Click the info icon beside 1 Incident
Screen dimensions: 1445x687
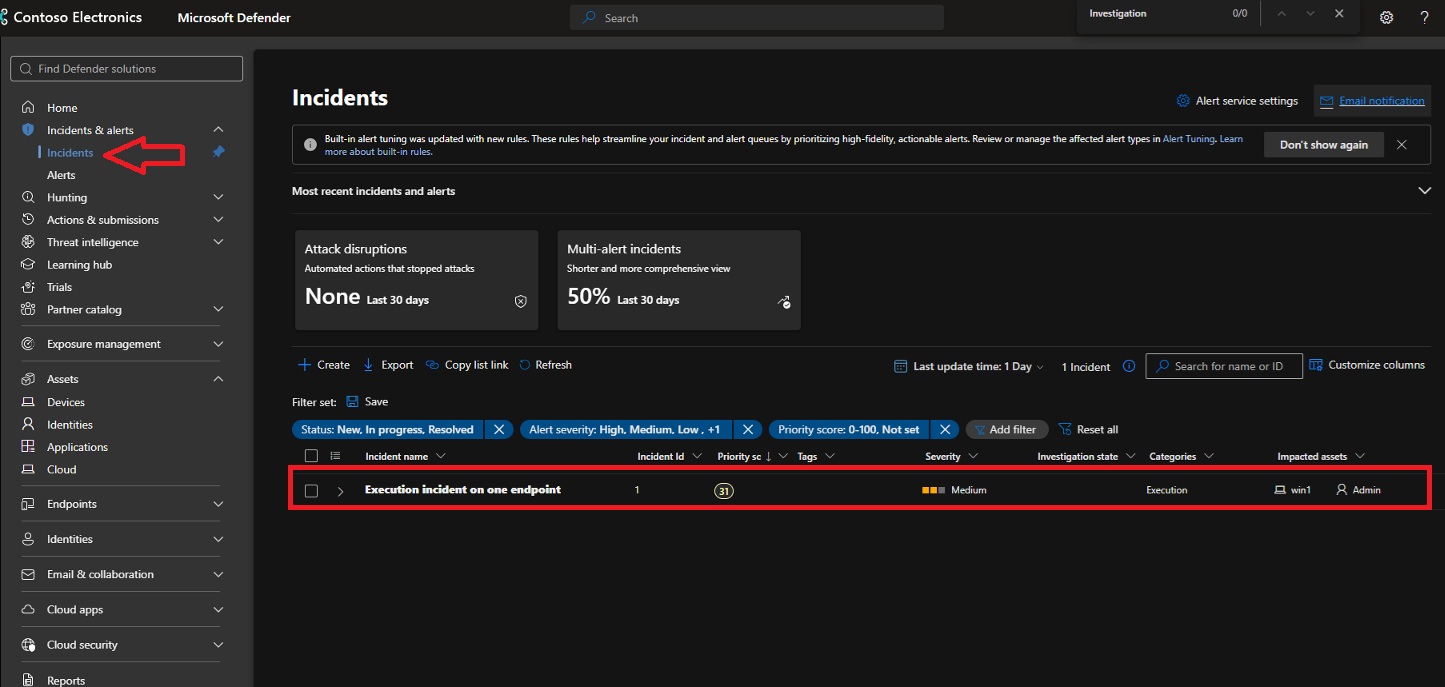(1129, 366)
